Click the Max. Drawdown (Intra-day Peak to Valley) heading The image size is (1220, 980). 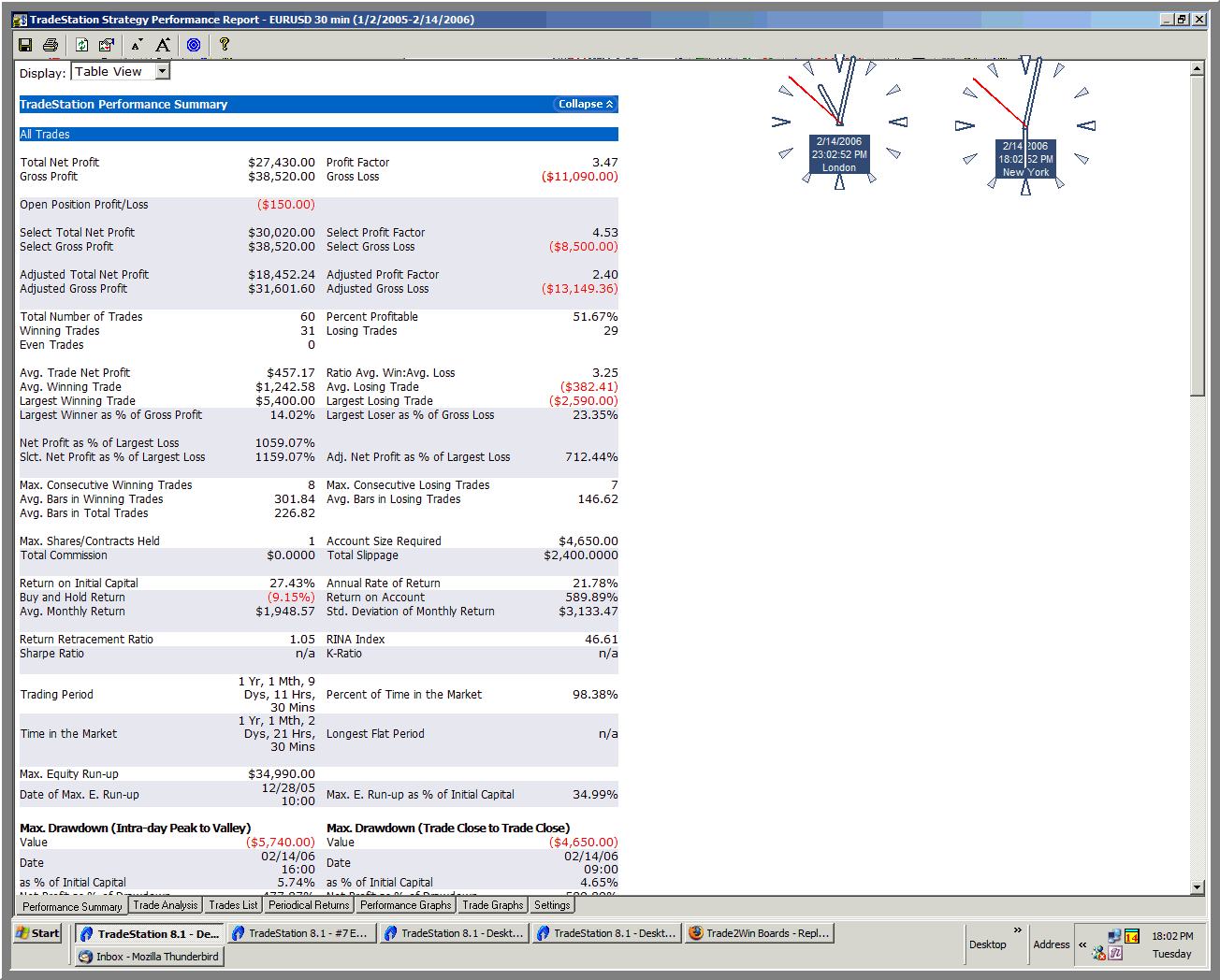pos(136,828)
